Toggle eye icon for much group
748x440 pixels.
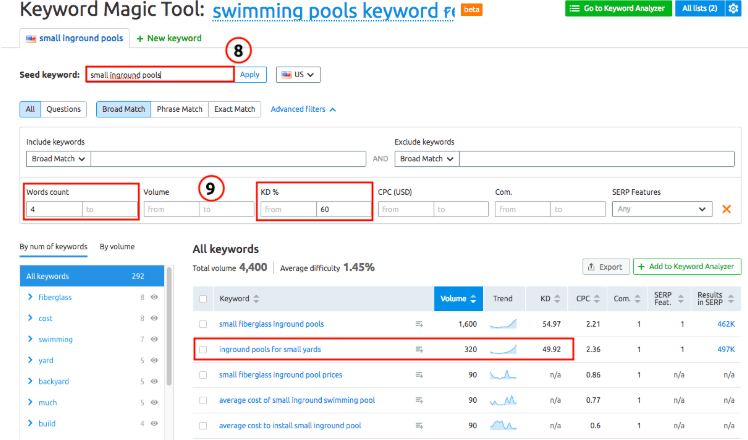154,402
